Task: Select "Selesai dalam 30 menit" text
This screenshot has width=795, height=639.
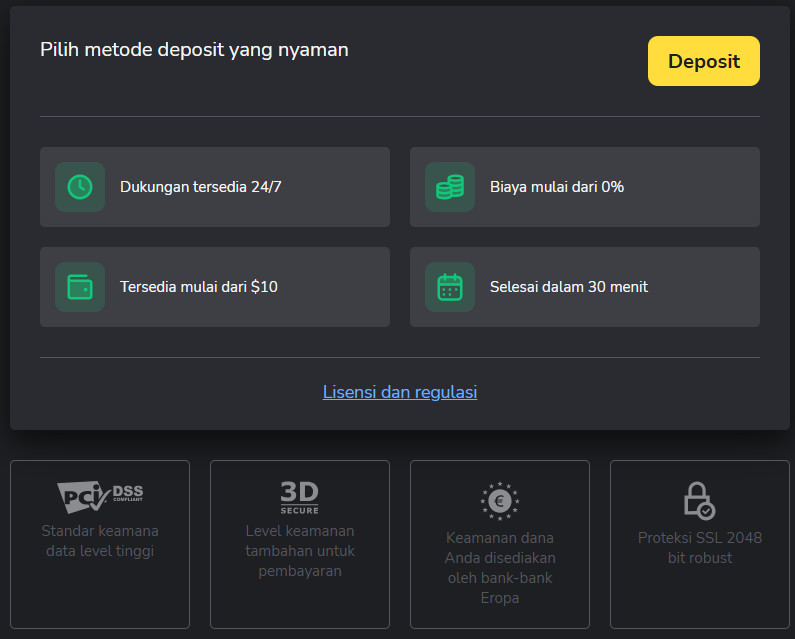Action: coord(569,287)
